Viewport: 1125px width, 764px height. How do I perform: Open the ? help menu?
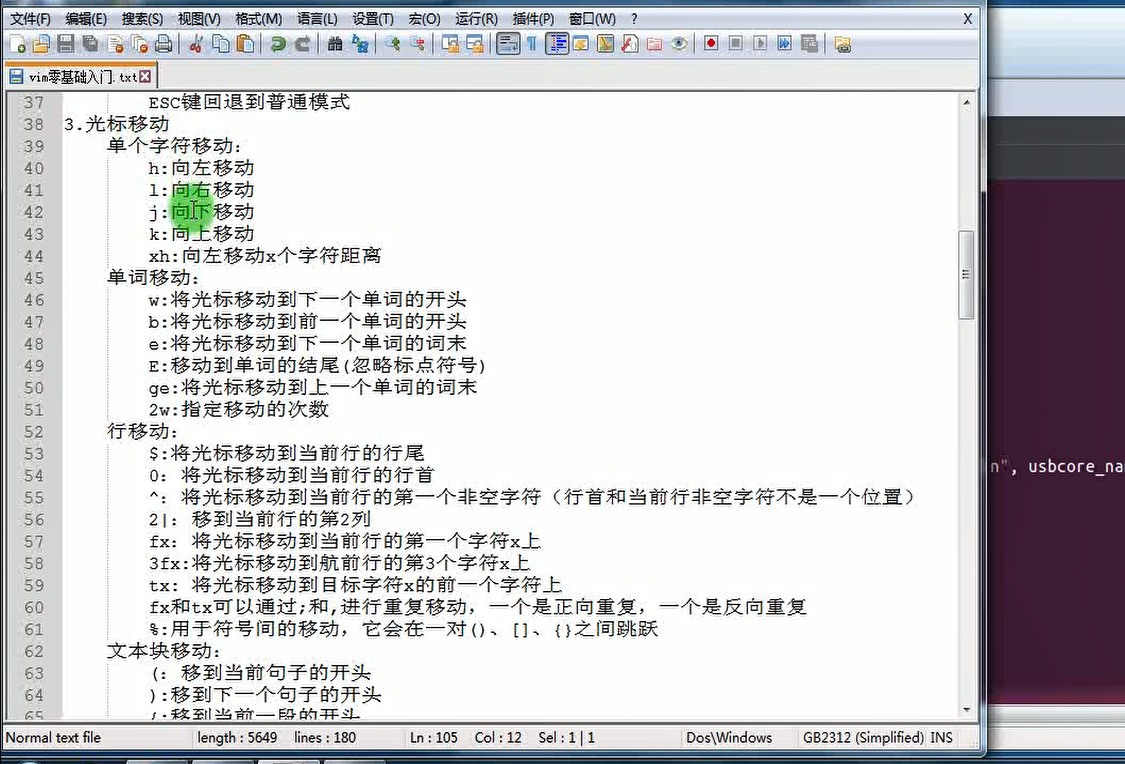[634, 19]
